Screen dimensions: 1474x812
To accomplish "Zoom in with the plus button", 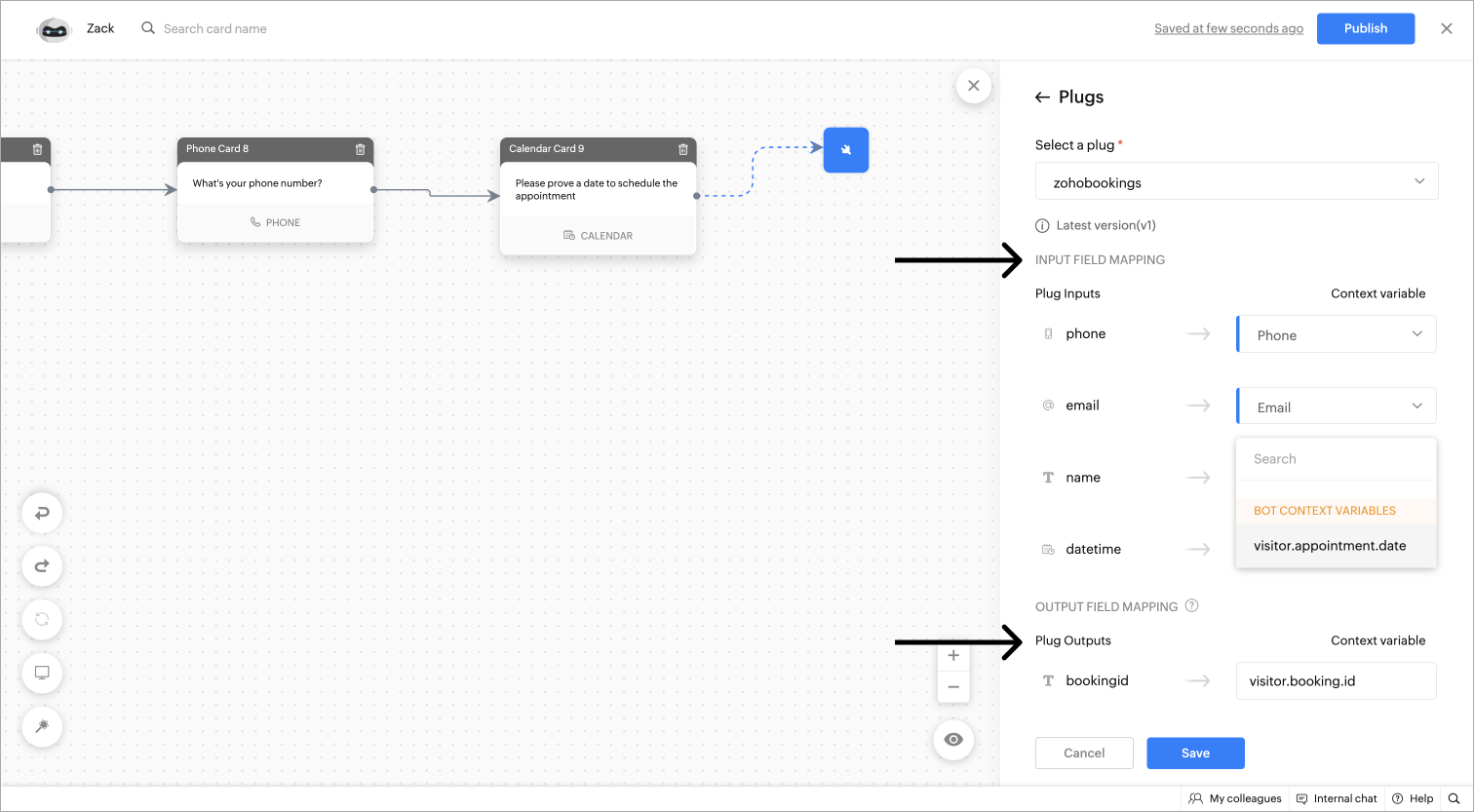I will click(953, 656).
